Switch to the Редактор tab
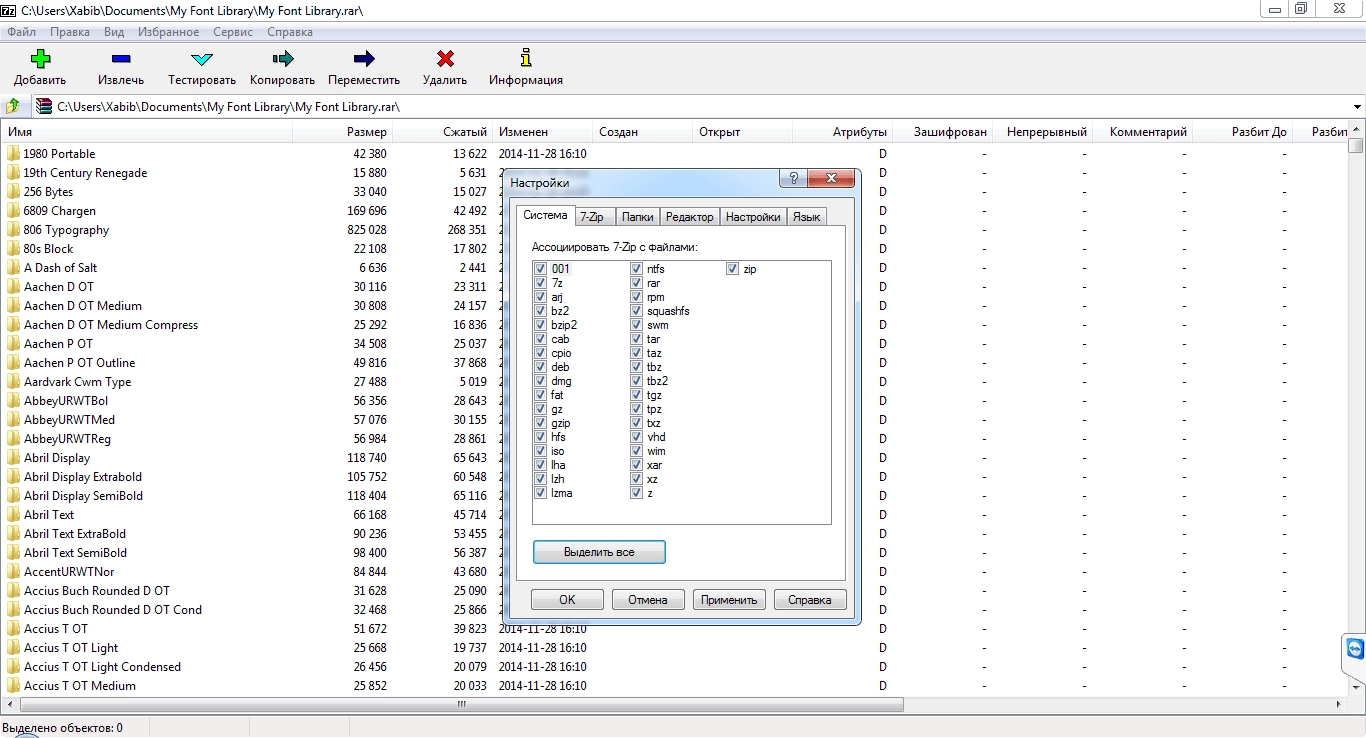Image resolution: width=1366 pixels, height=738 pixels. pos(690,216)
